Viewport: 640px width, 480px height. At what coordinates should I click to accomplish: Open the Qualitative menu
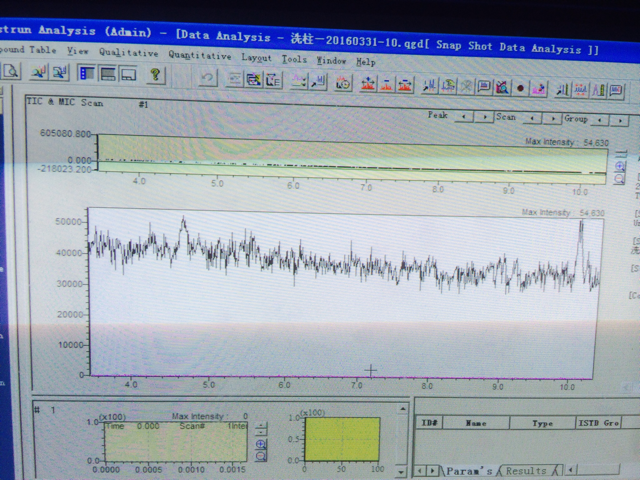pyautogui.click(x=129, y=53)
